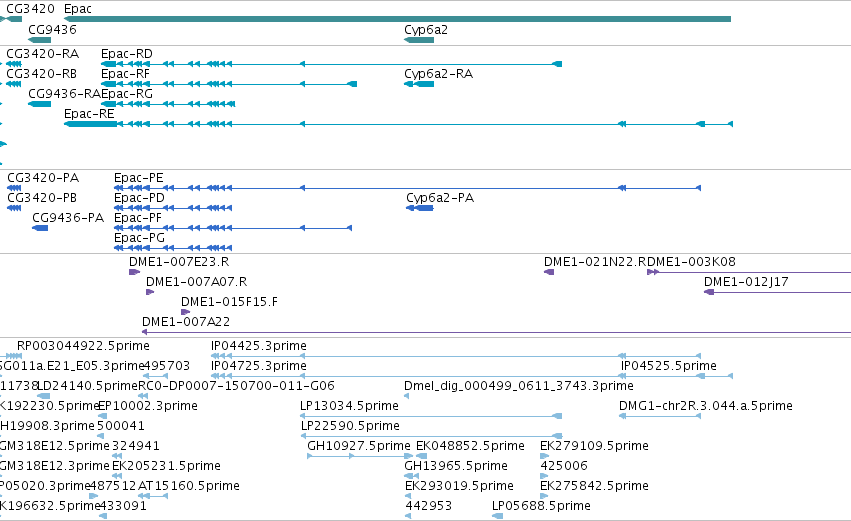Open the 433091 EST label
Image resolution: width=851 pixels, height=521 pixels.
(x=123, y=507)
